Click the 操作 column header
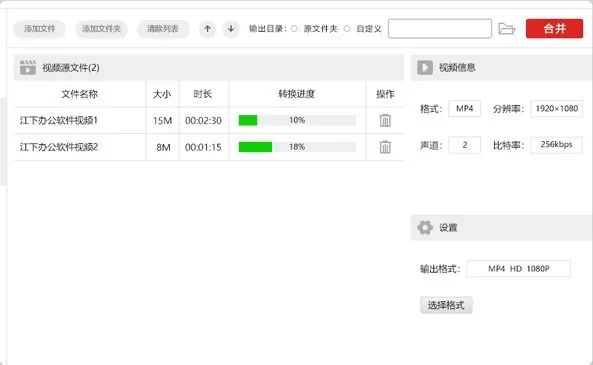The width and height of the screenshot is (593, 365). pyautogui.click(x=385, y=94)
